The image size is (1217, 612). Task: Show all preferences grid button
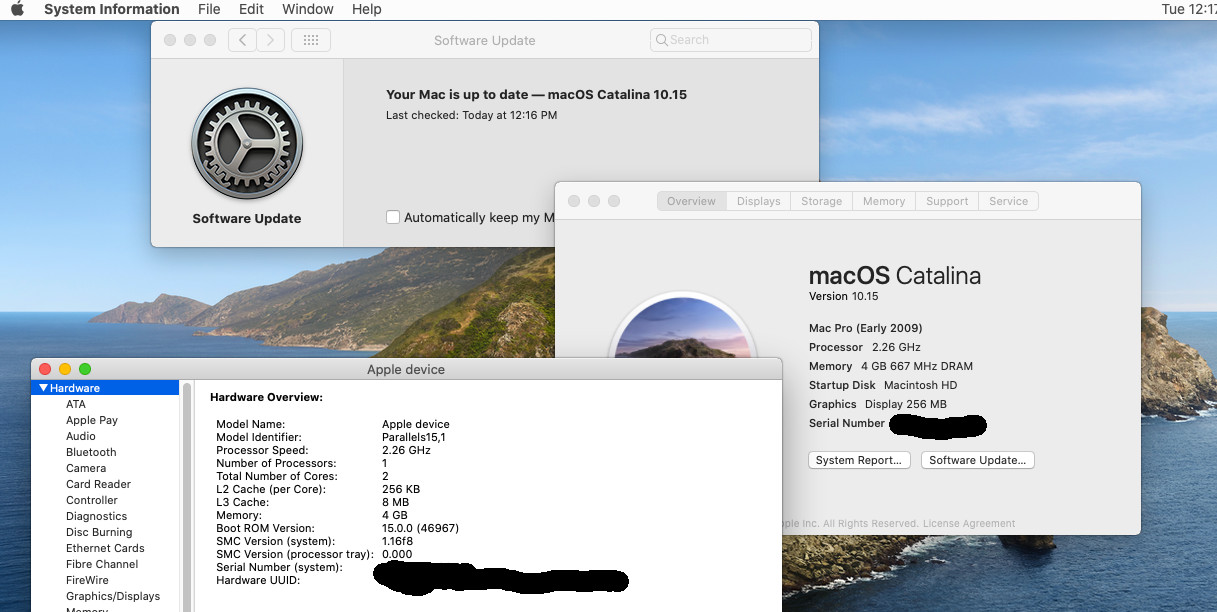(311, 40)
